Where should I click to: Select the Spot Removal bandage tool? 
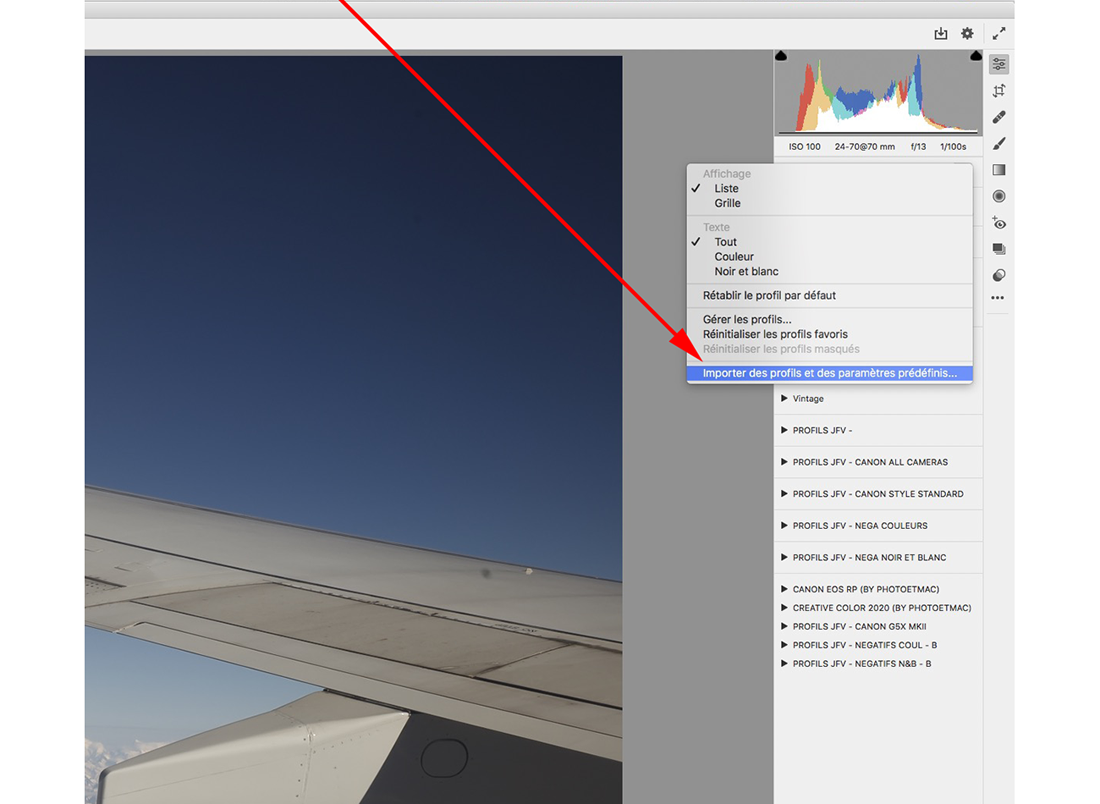coord(998,117)
